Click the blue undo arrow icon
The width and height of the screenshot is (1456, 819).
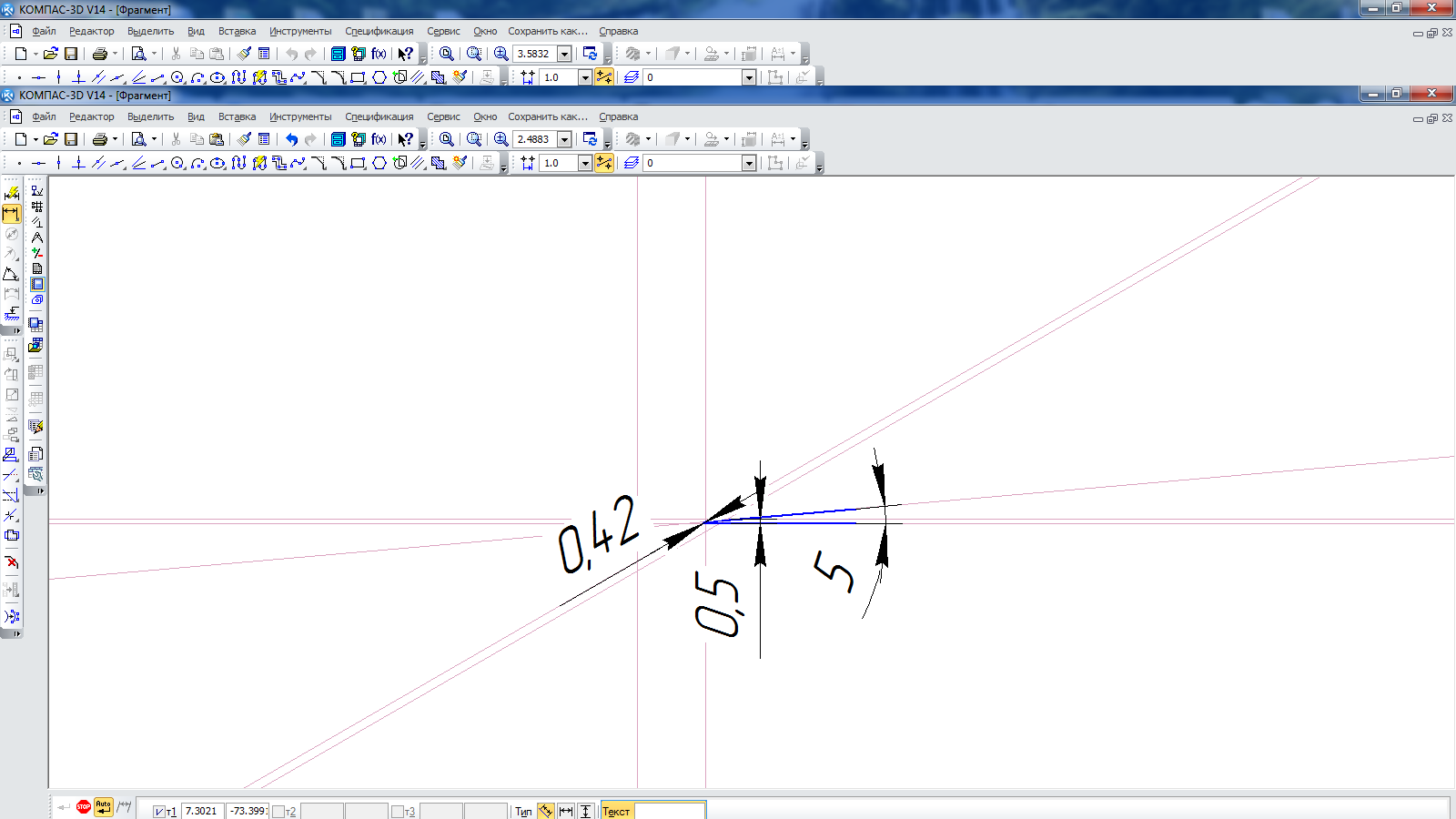[291, 139]
